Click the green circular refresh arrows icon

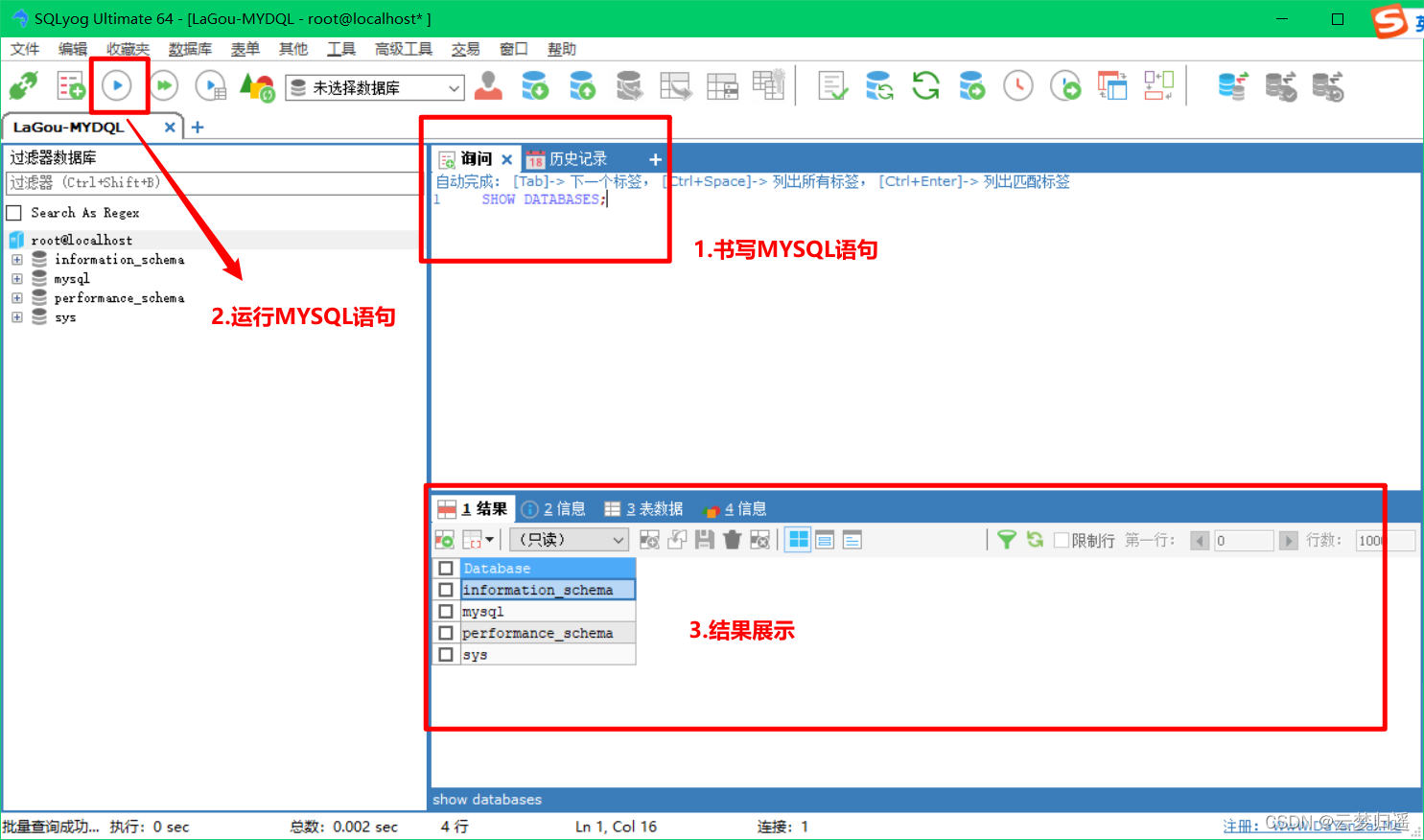click(x=925, y=86)
